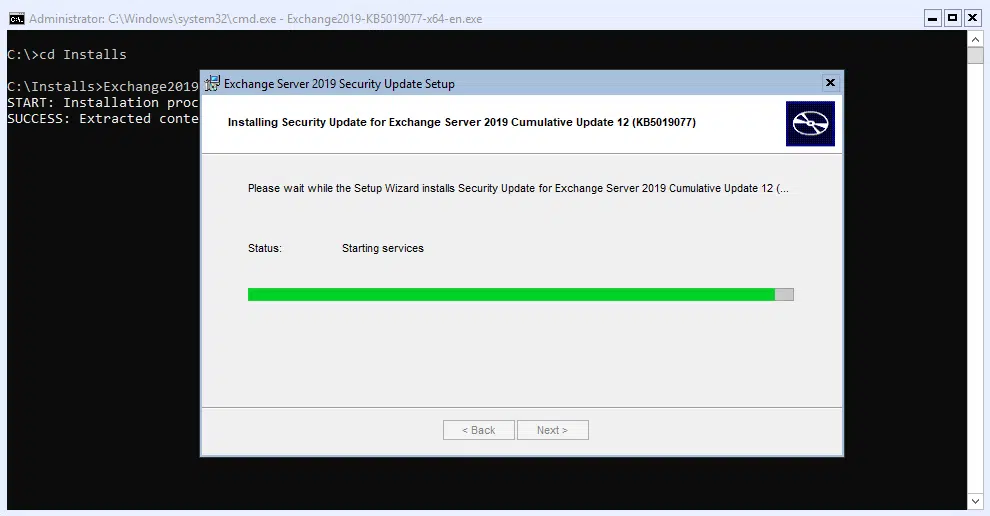Click the 'C:\Installs>Exchange2019' console line
The width and height of the screenshot is (990, 516).
103,87
